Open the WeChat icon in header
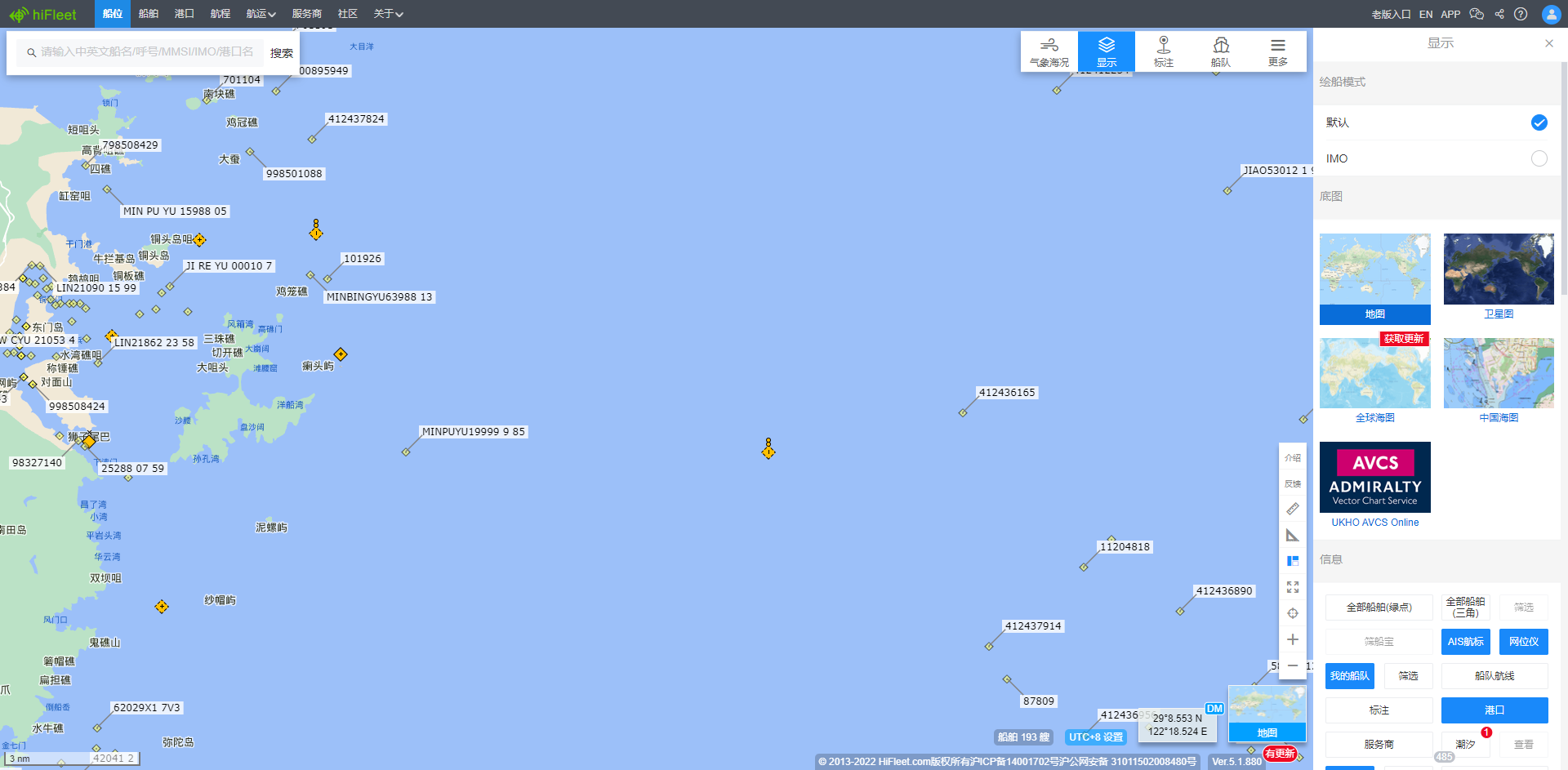The height and width of the screenshot is (770, 1568). (1477, 14)
